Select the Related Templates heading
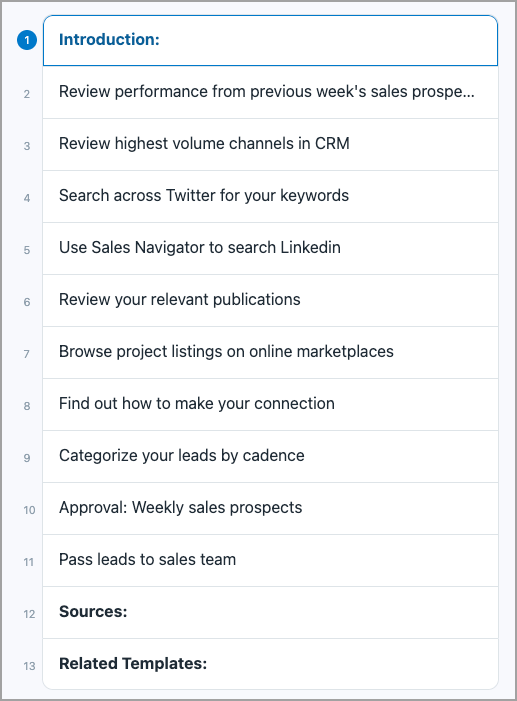This screenshot has width=517, height=701. [x=270, y=664]
